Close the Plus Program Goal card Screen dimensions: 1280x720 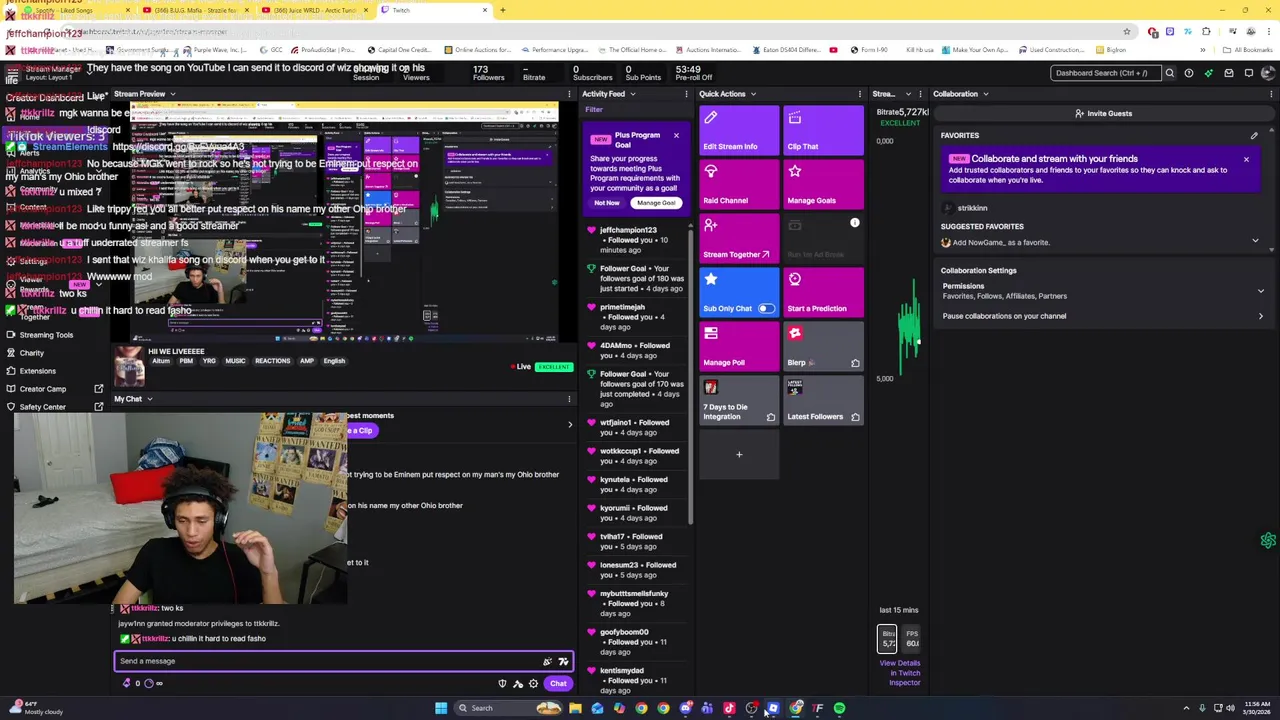[x=676, y=135]
